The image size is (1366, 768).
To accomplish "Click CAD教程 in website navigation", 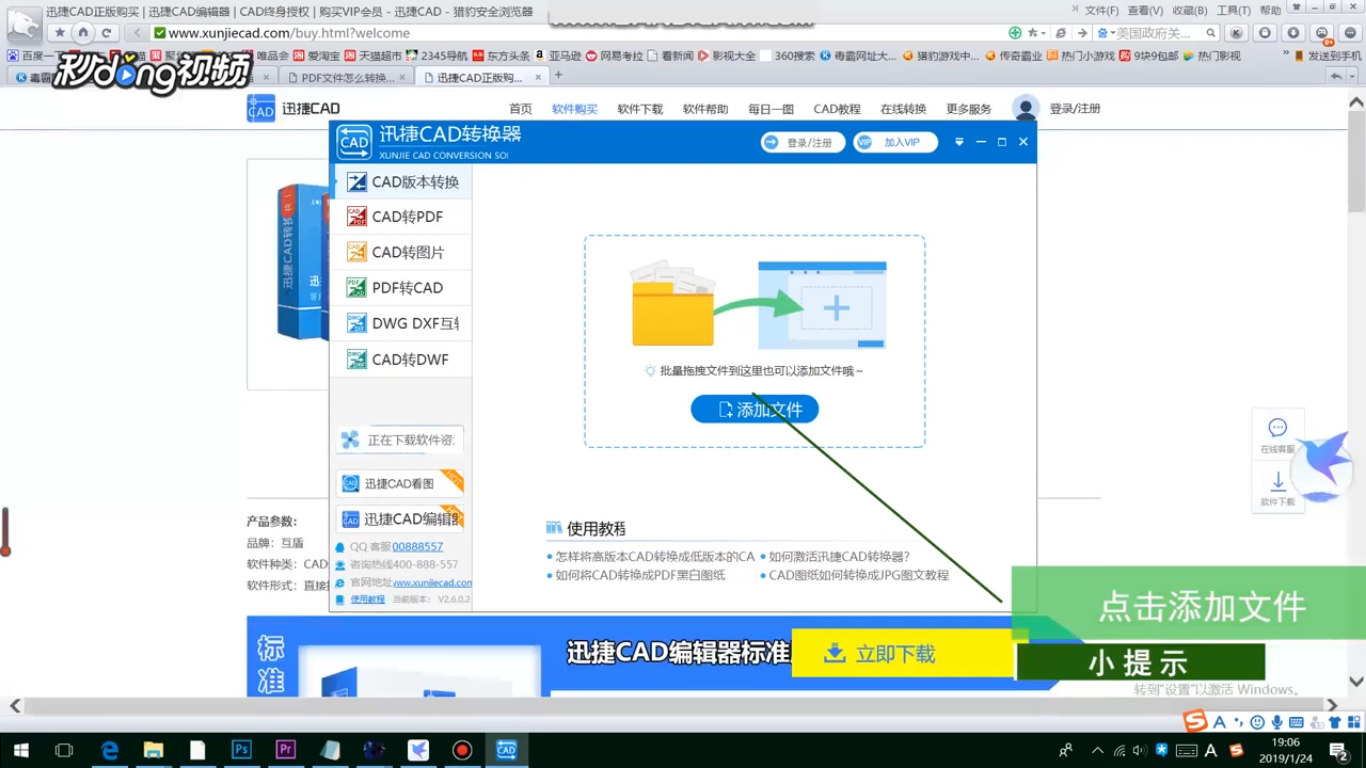I will coord(836,109).
